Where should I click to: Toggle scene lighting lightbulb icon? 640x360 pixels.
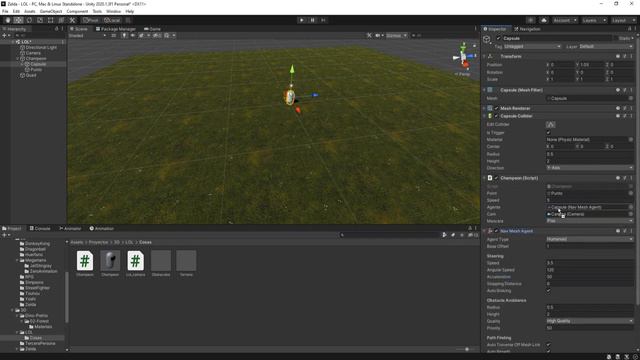click(x=124, y=36)
